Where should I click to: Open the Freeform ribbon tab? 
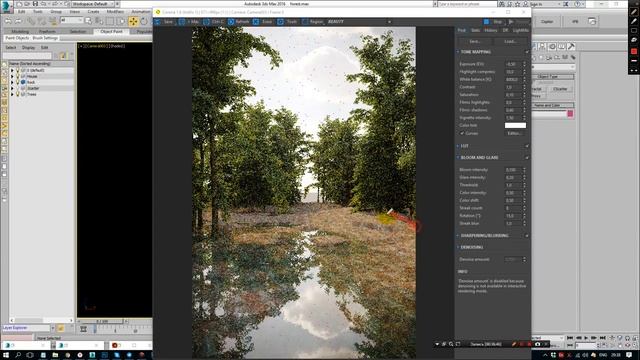[47, 31]
